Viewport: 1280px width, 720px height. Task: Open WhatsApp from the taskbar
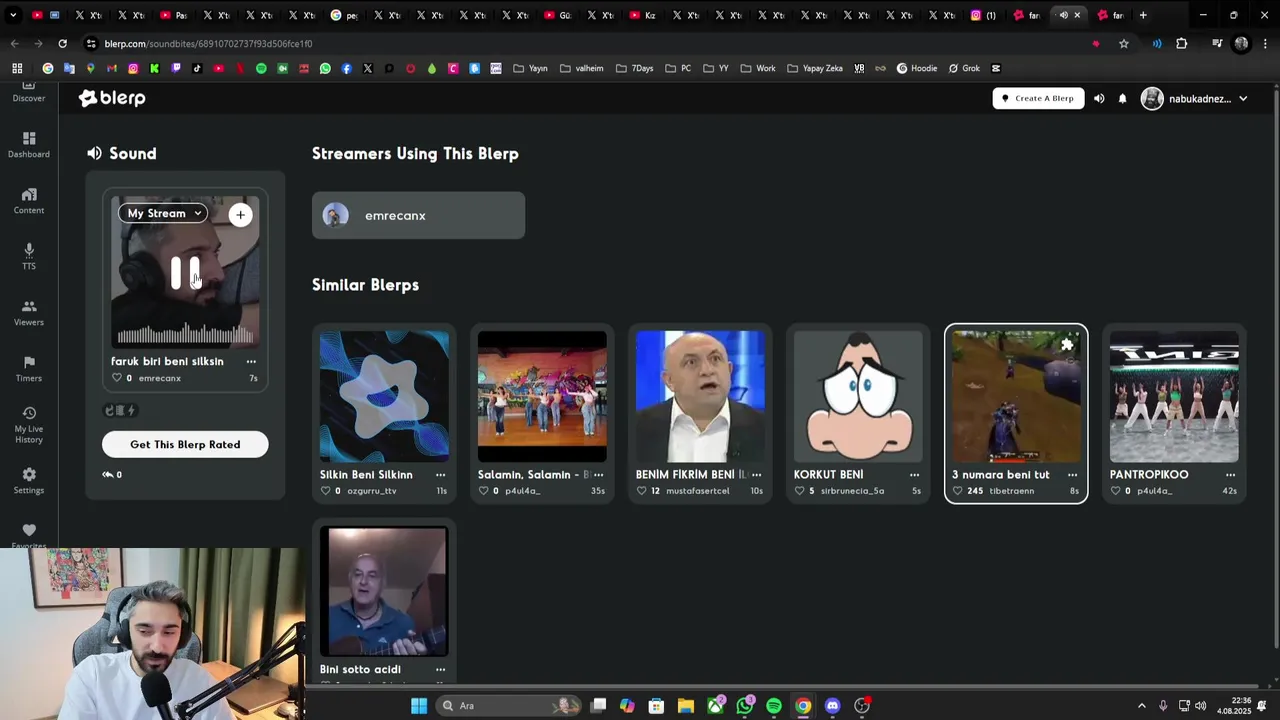click(x=745, y=706)
